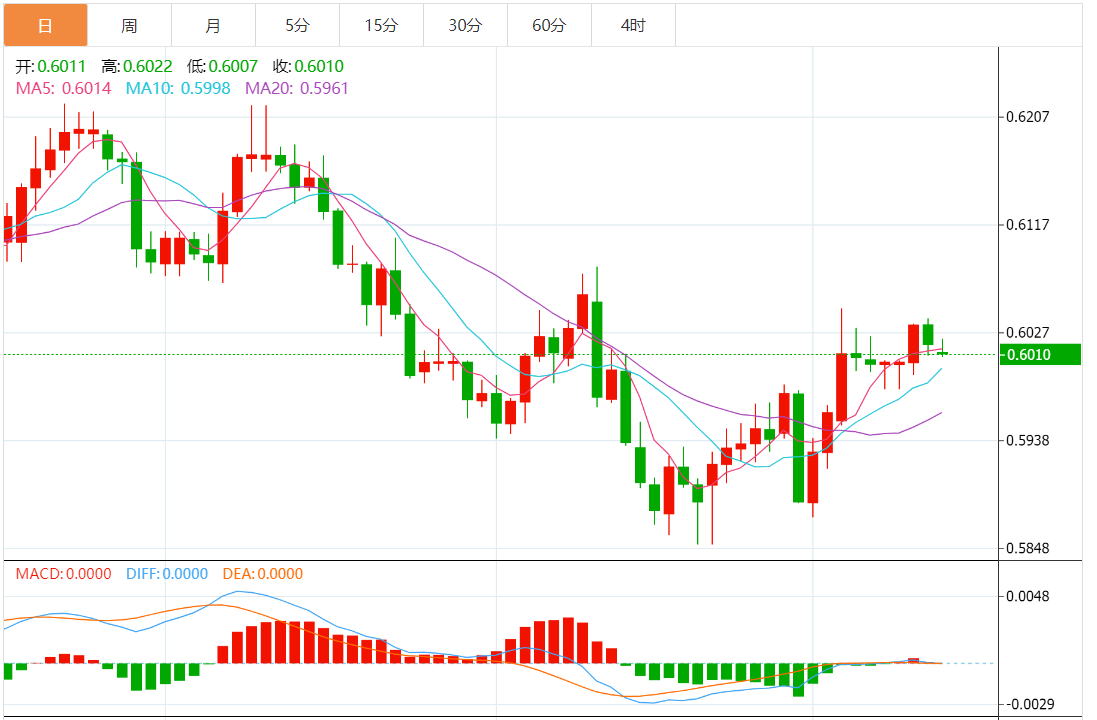Click the 高:0.6022 high price value
This screenshot has width=1097, height=720.
click(x=136, y=66)
